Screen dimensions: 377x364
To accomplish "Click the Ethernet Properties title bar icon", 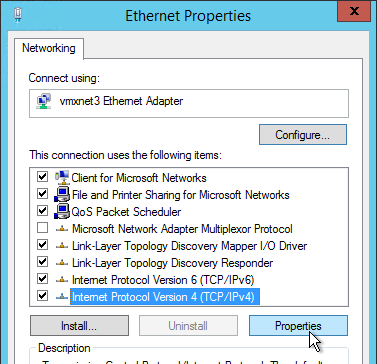I will coord(19,15).
